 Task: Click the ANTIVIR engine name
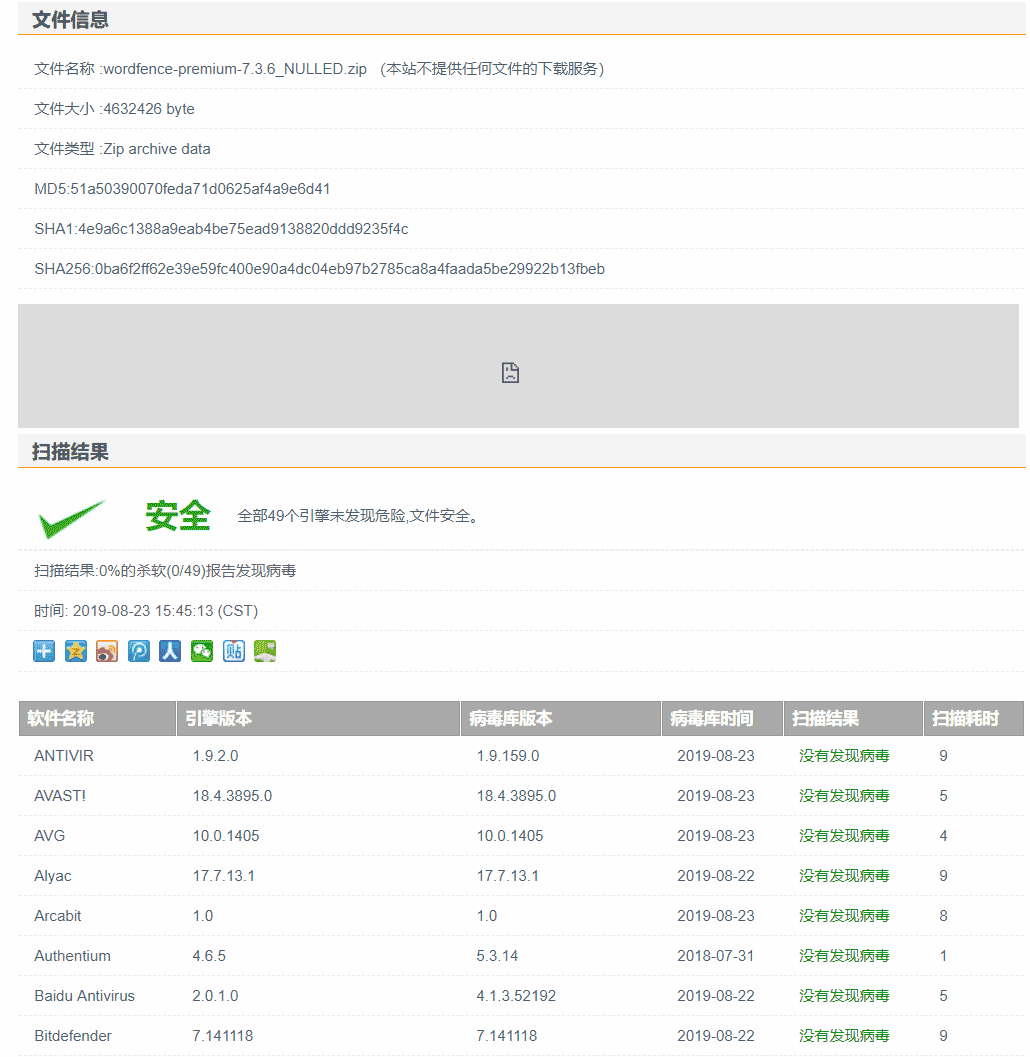tap(64, 756)
